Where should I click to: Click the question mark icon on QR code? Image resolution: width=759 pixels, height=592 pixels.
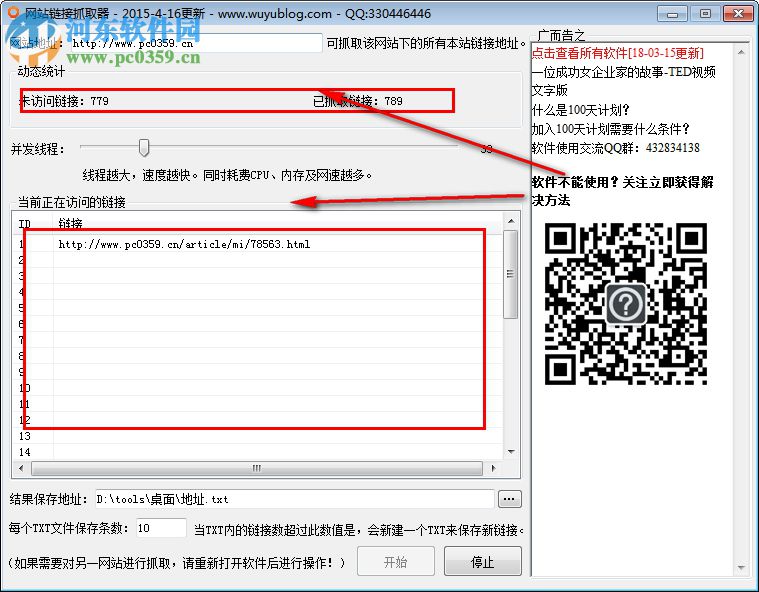tap(626, 304)
